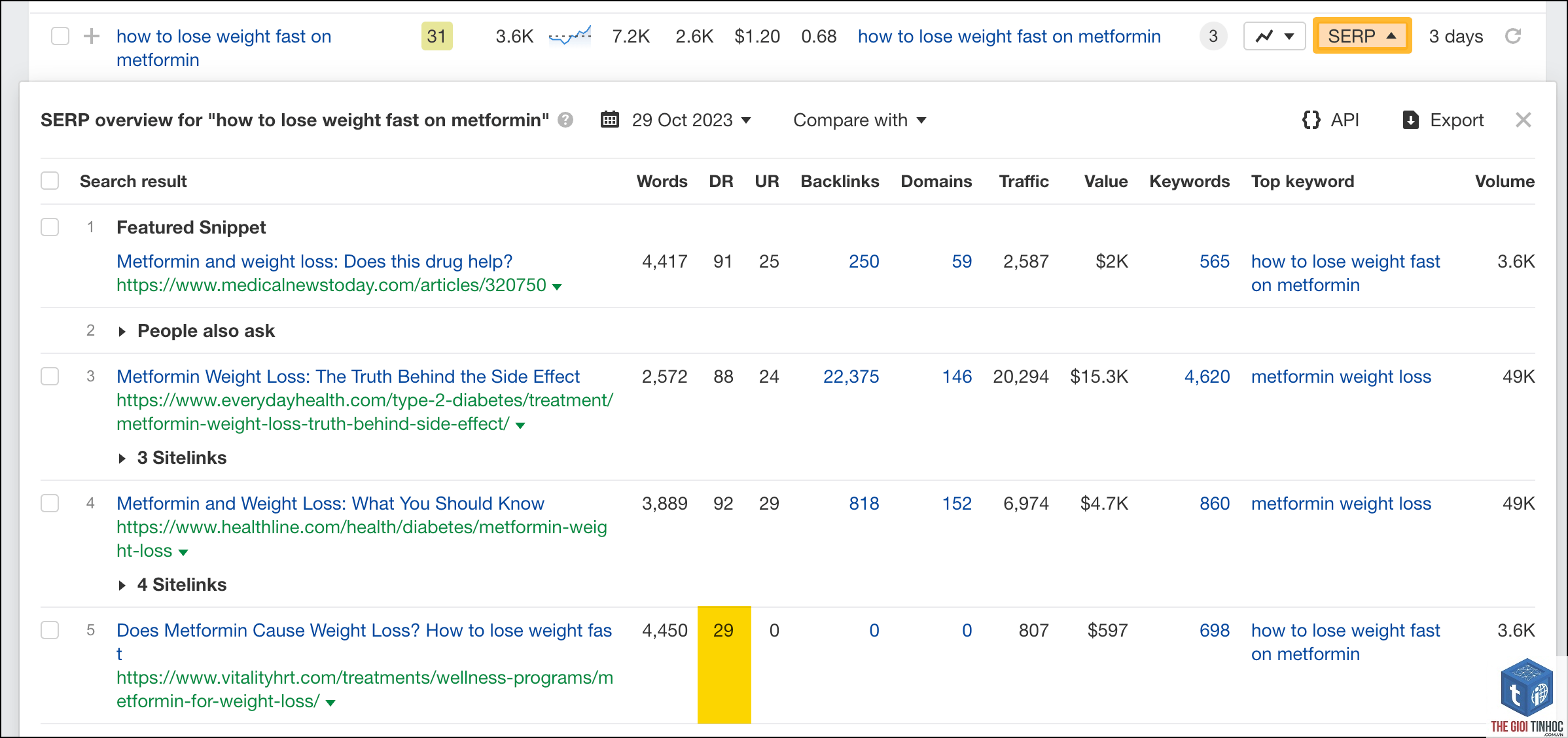Click the API button label
The height and width of the screenshot is (738, 1568).
pos(1345,120)
